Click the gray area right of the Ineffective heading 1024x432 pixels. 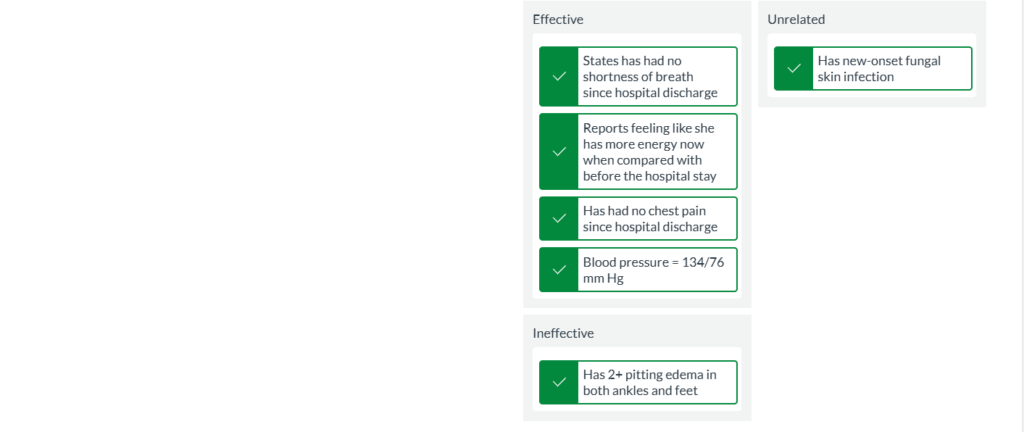(x=680, y=333)
